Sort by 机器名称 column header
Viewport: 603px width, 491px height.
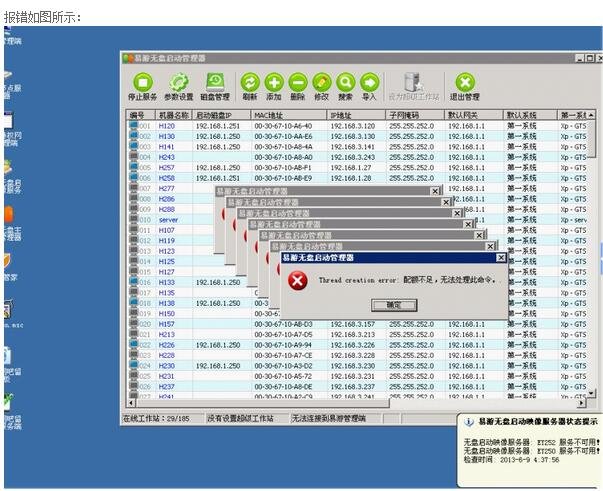click(x=174, y=115)
